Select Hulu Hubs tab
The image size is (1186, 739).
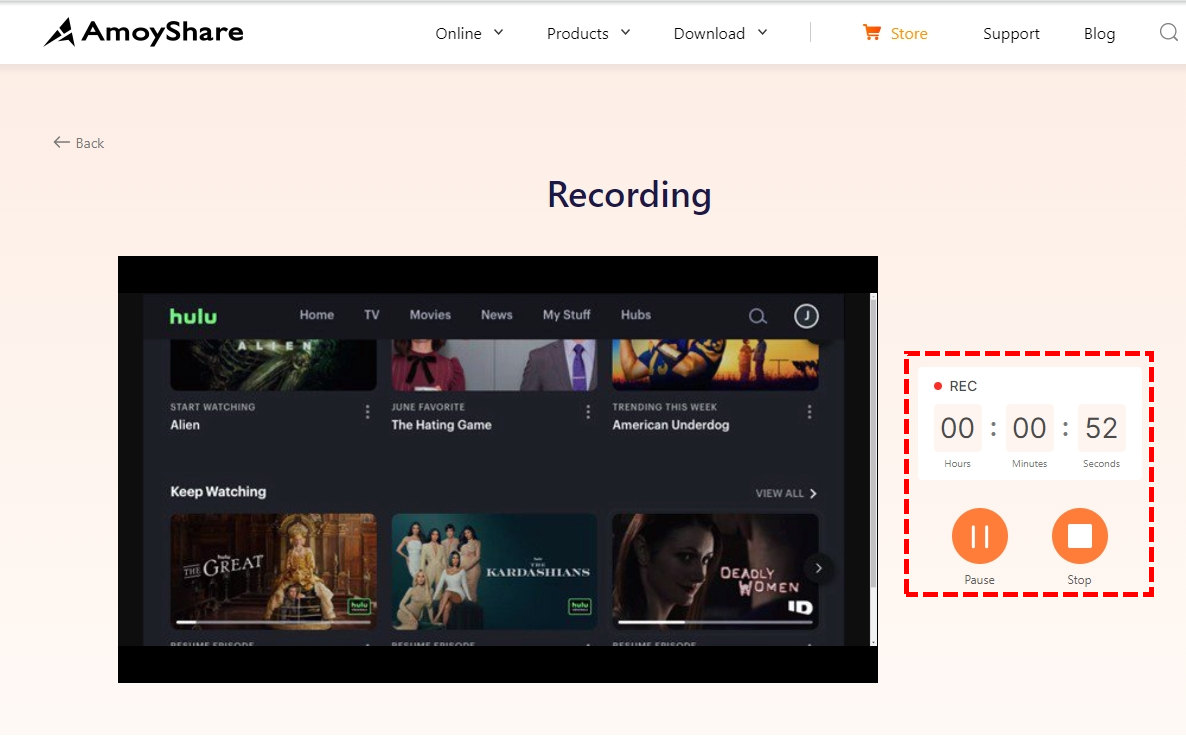(x=635, y=315)
